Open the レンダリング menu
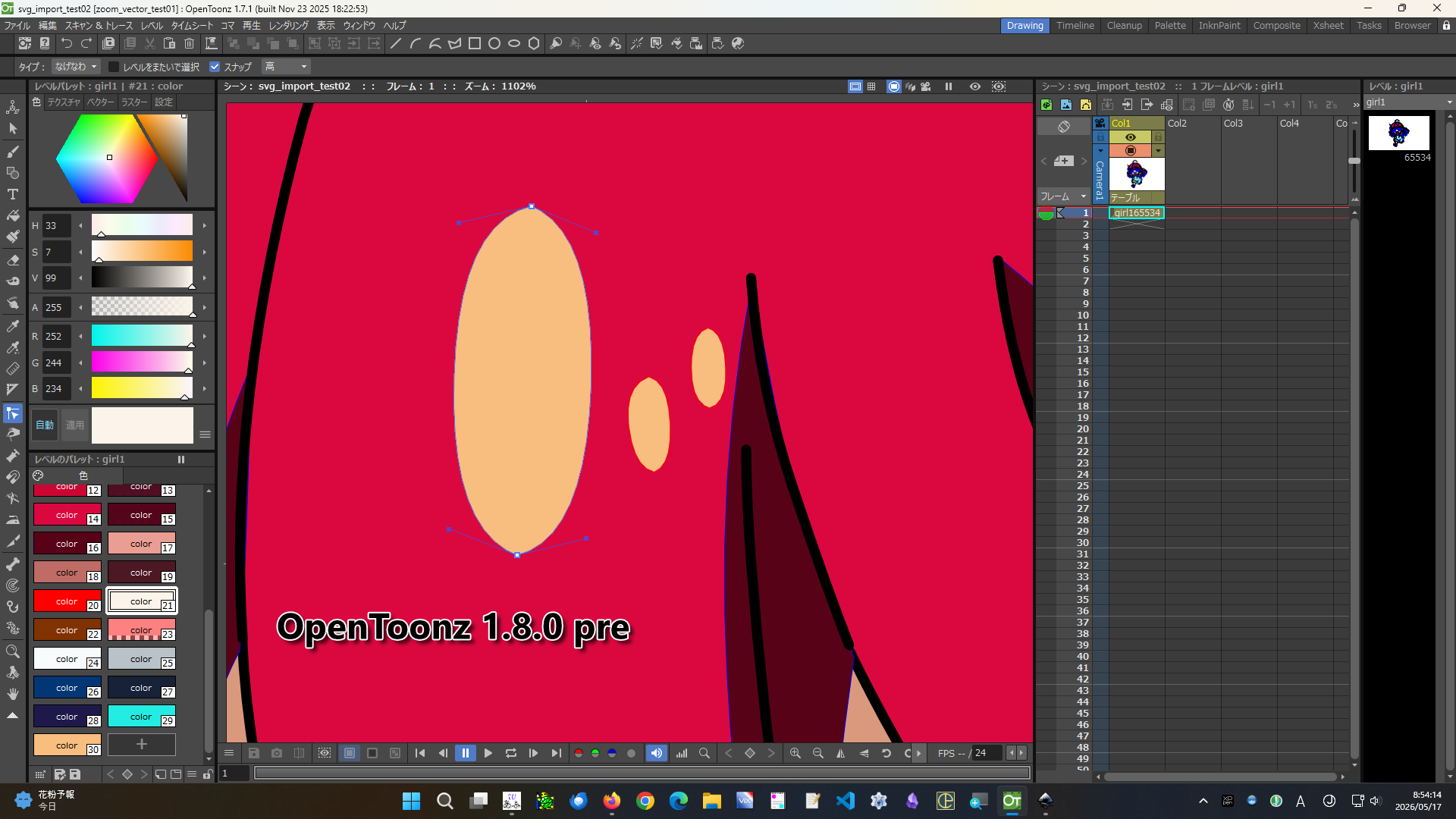1456x819 pixels. (x=289, y=25)
